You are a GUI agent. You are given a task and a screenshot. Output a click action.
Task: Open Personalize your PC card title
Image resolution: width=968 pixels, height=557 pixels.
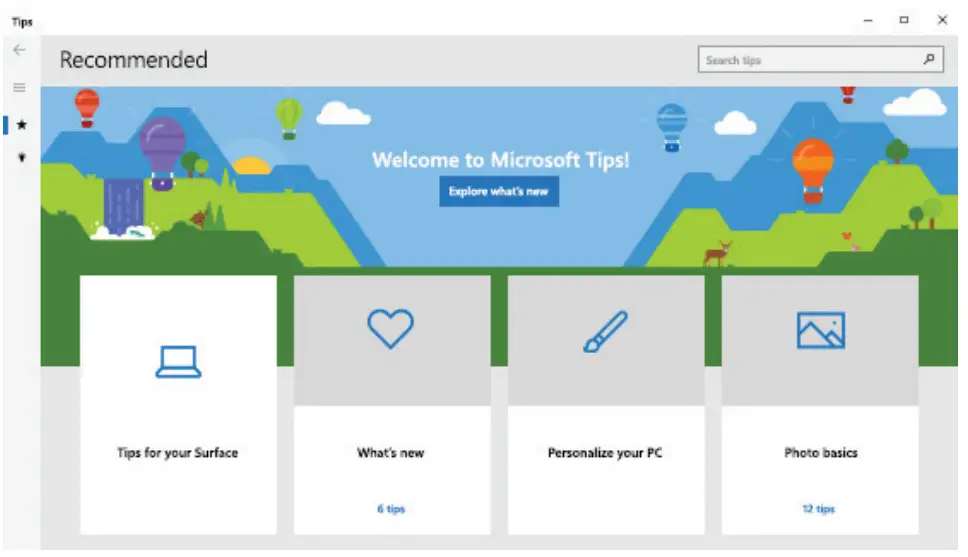[605, 453]
